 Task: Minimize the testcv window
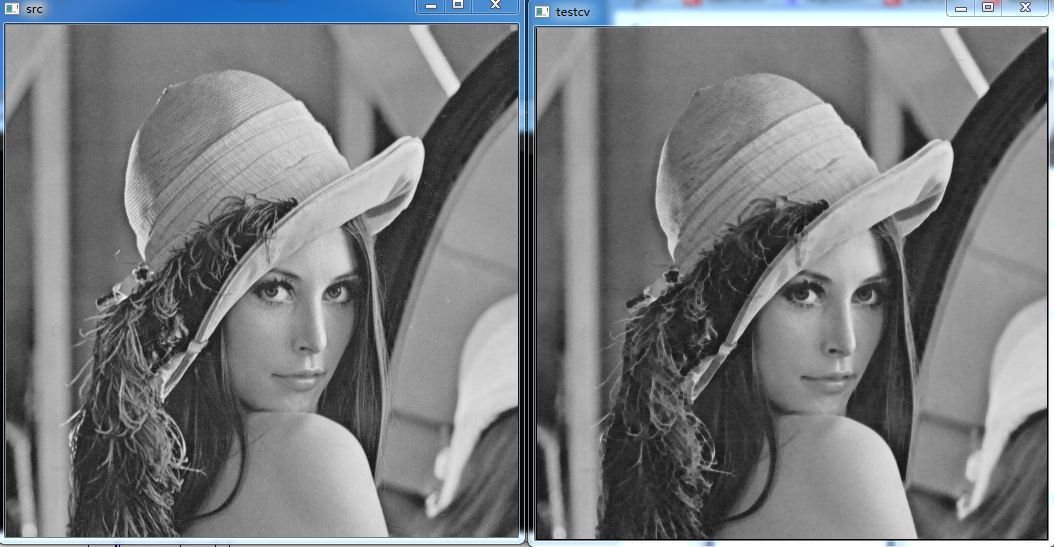pyautogui.click(x=961, y=8)
